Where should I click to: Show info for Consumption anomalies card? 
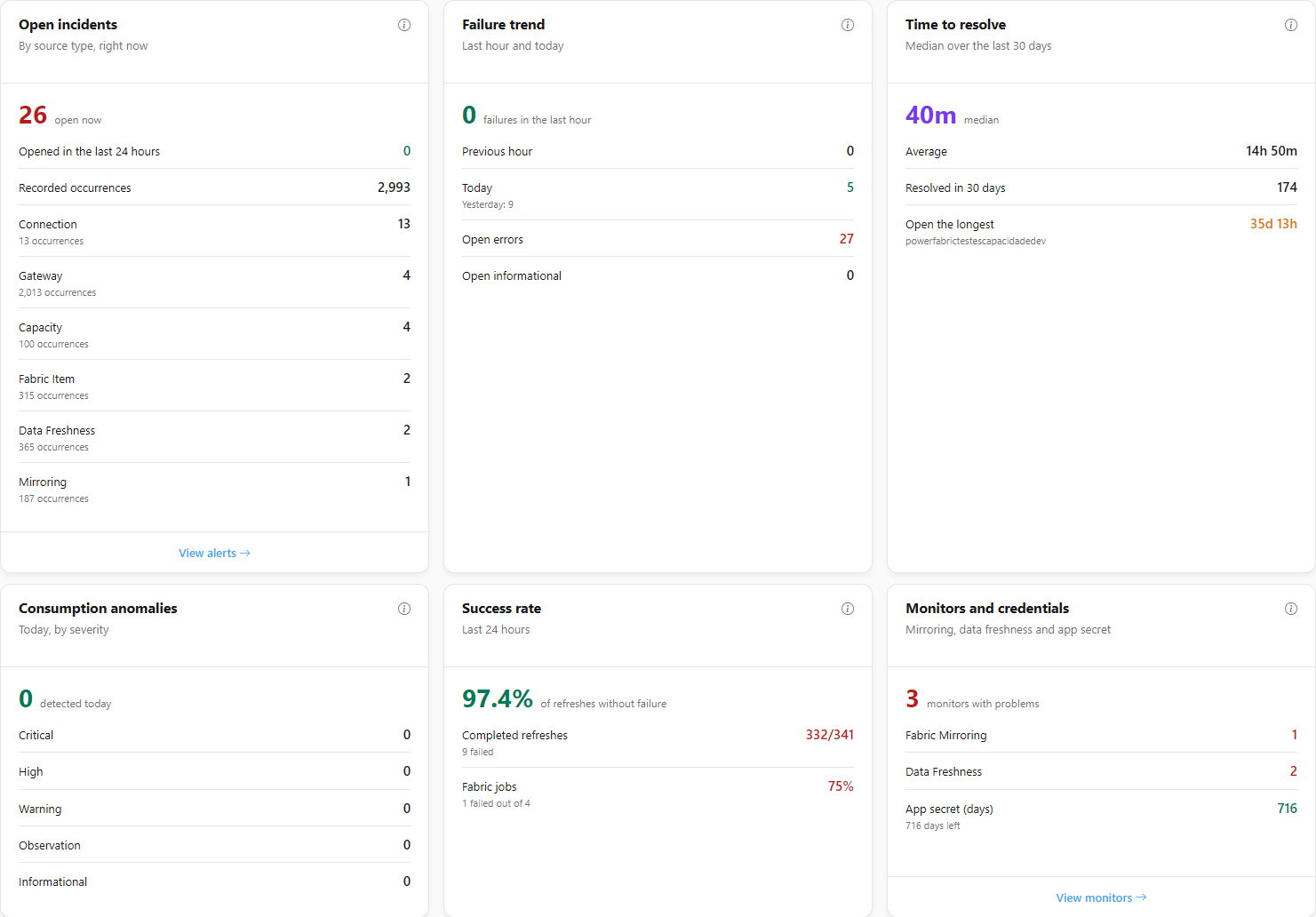(x=404, y=609)
